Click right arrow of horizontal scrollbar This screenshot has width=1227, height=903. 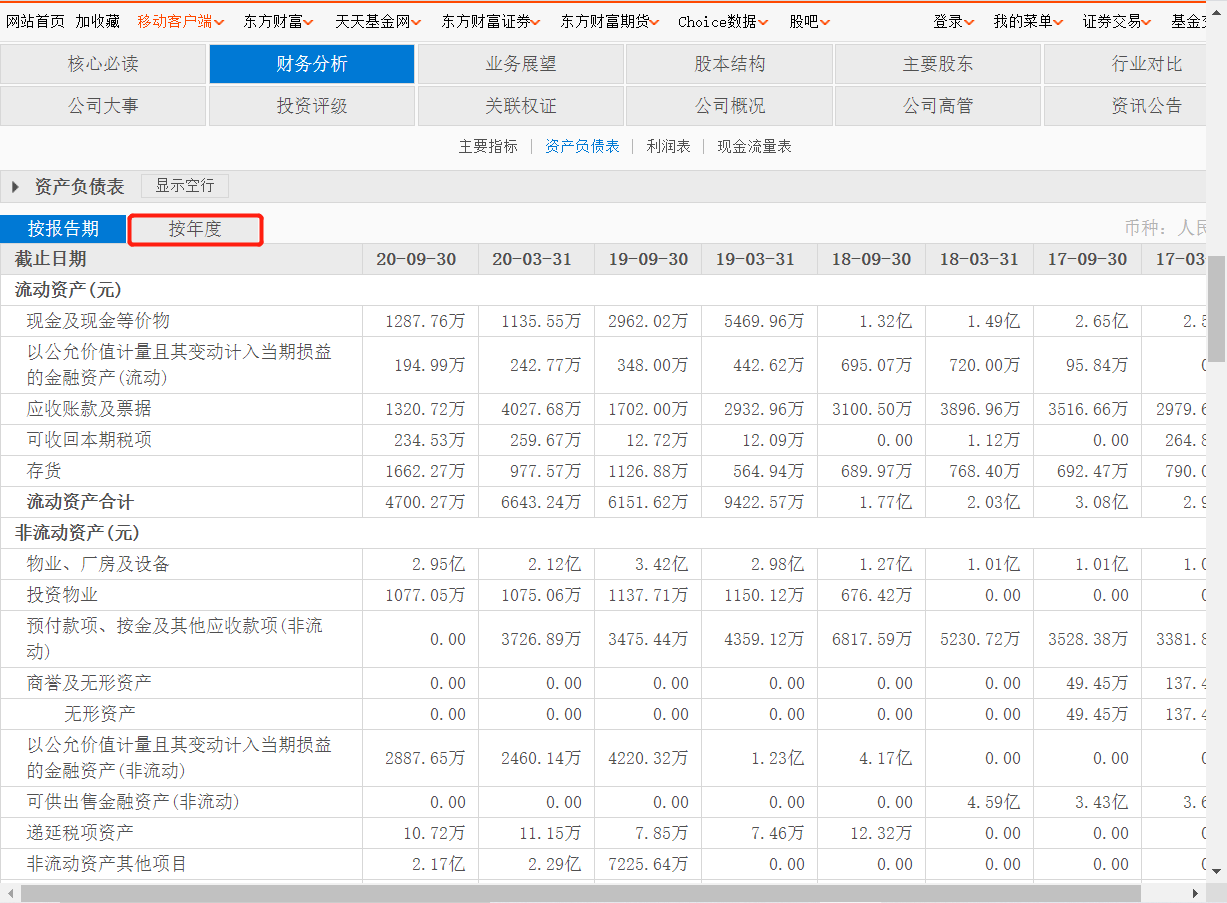[x=1196, y=893]
